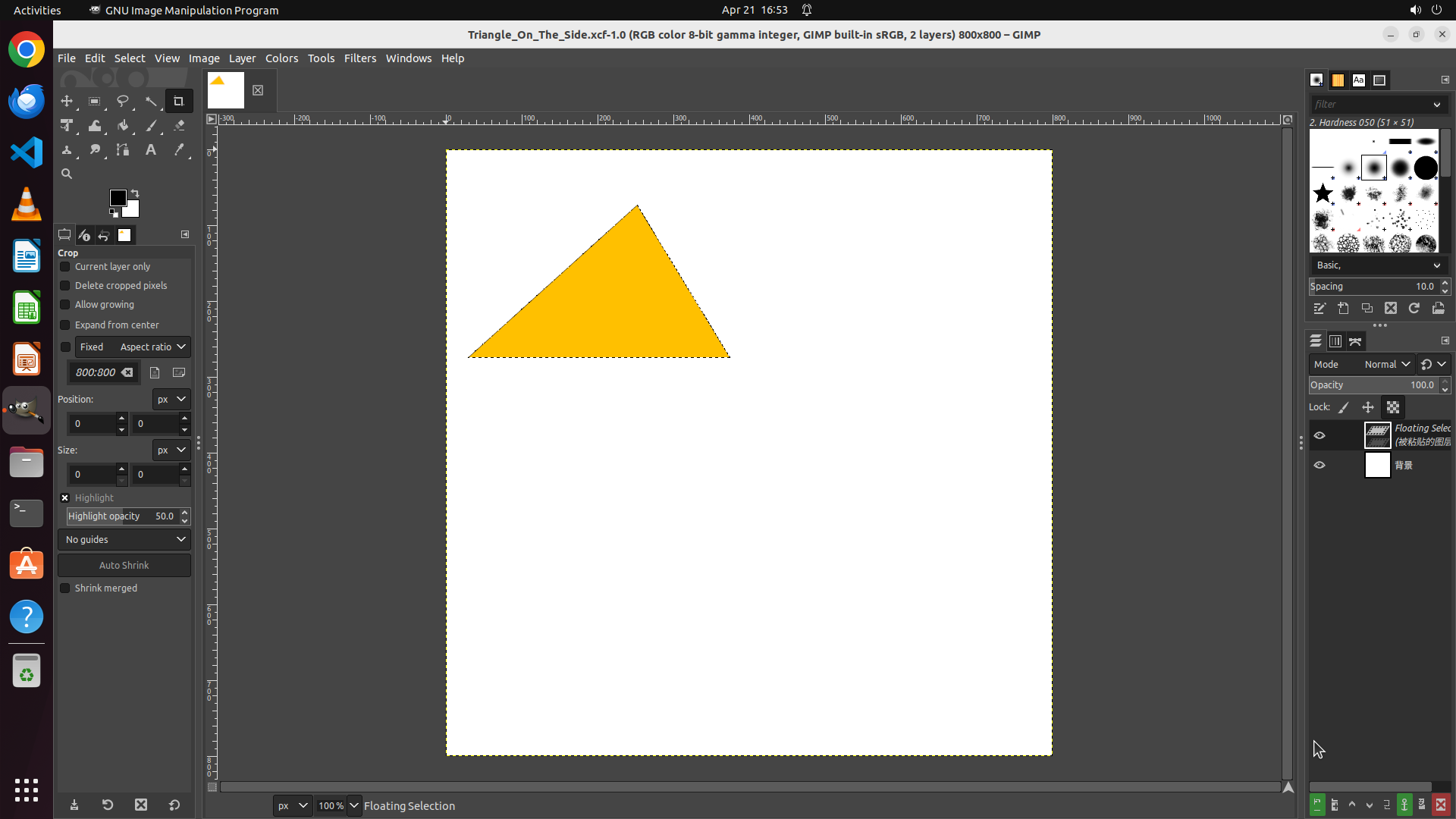Click the Triangle image thumbnail tab
The image size is (1456, 819).
pos(226,90)
